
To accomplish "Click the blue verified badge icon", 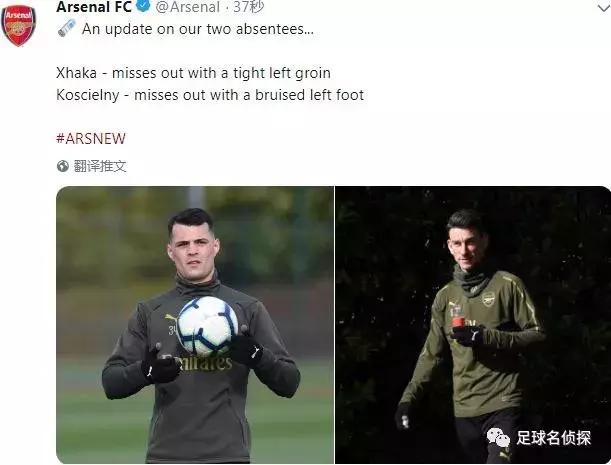I will (x=143, y=6).
